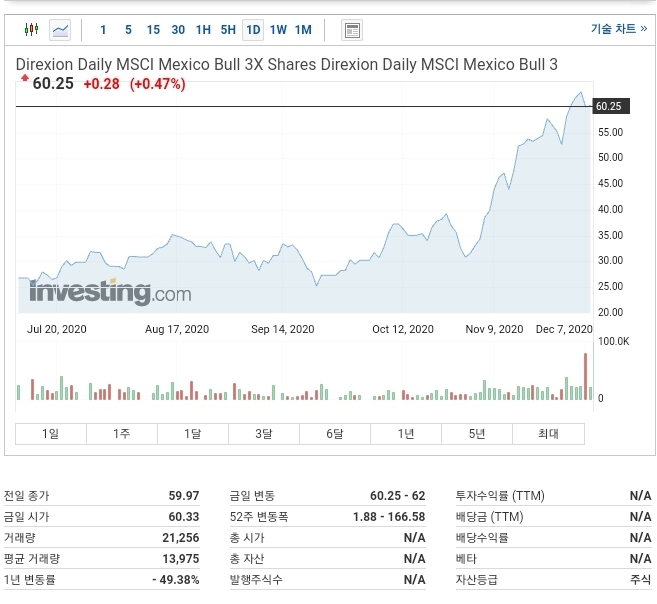The width and height of the screenshot is (657, 604).
Task: Select the 5H interval
Action: 228,30
